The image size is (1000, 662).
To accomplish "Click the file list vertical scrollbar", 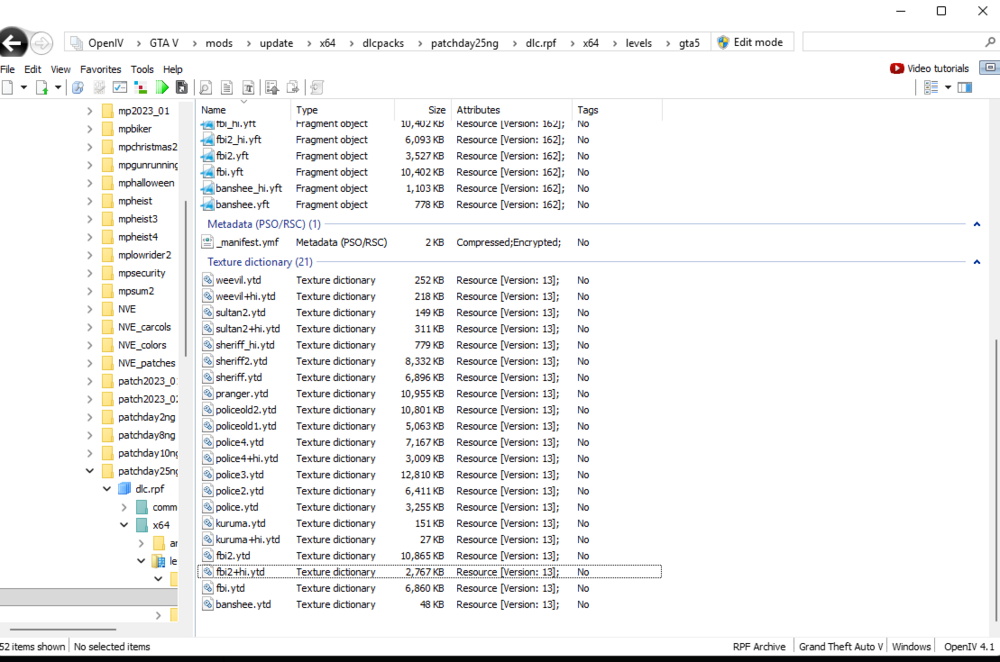I will 996,480.
